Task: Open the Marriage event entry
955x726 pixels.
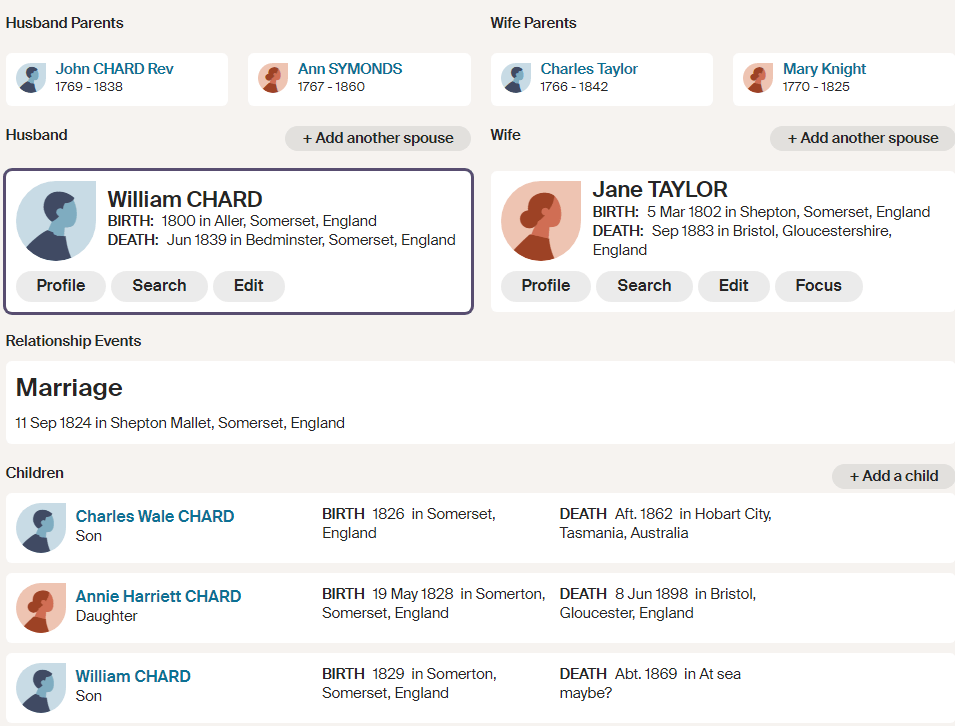Action: coord(69,388)
